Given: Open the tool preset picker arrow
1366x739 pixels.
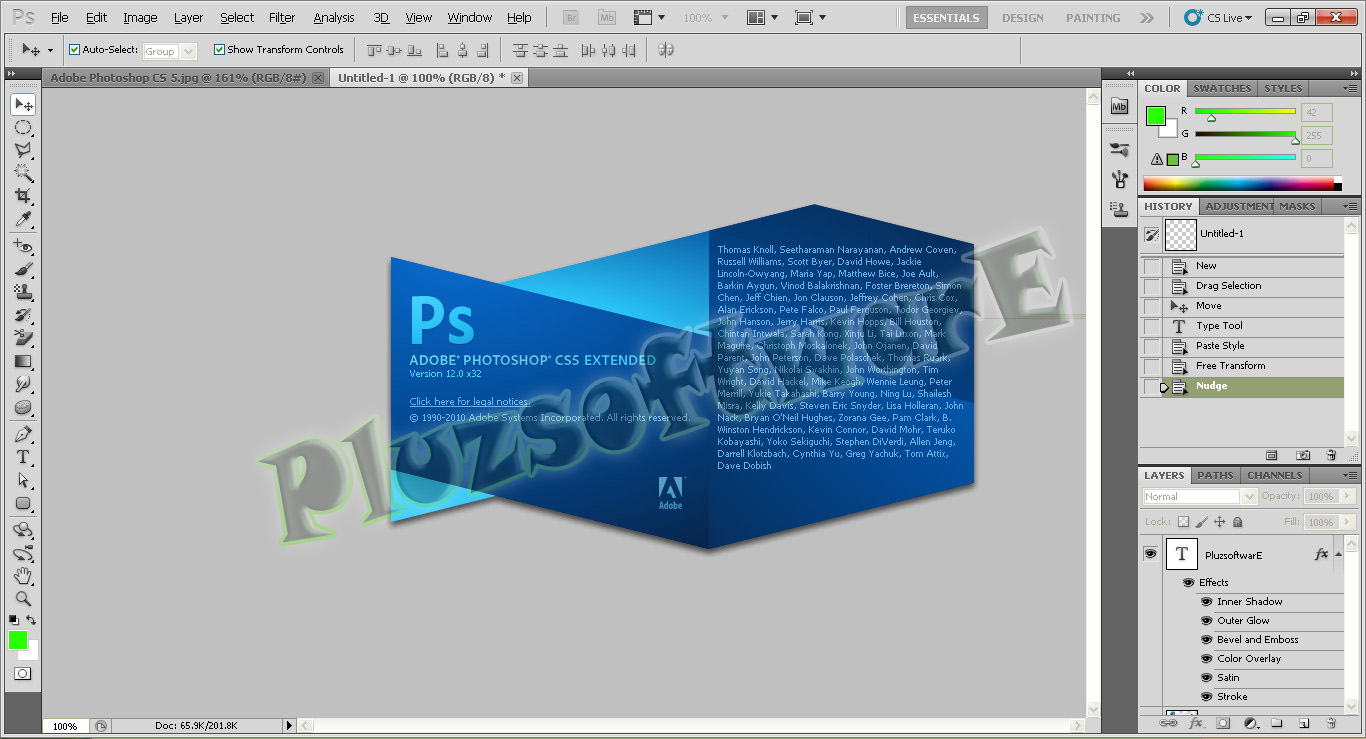Looking at the screenshot, I should click(50, 50).
